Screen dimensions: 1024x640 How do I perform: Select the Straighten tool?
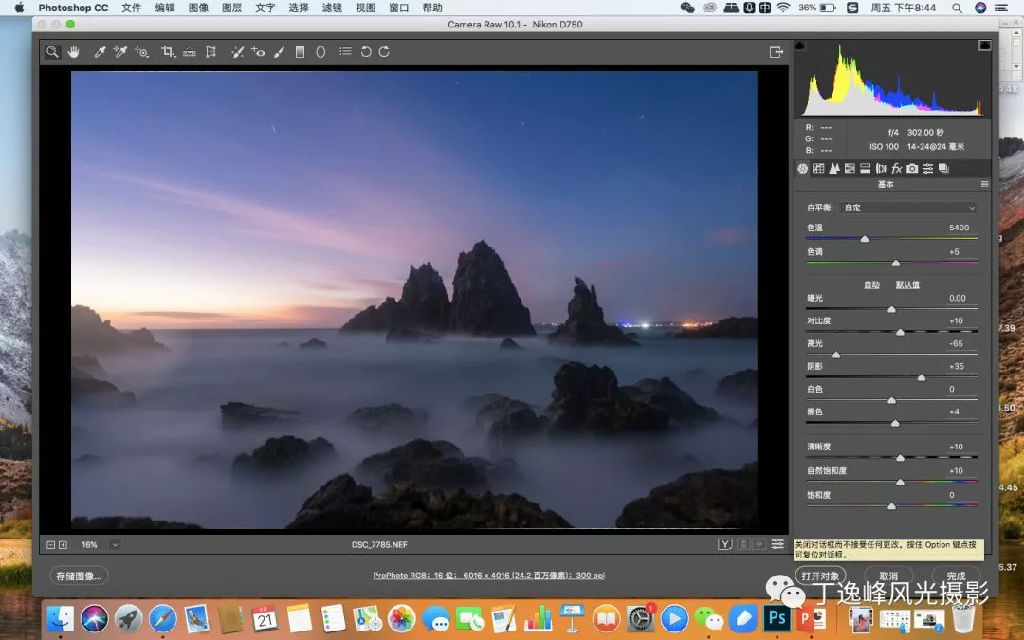point(189,52)
